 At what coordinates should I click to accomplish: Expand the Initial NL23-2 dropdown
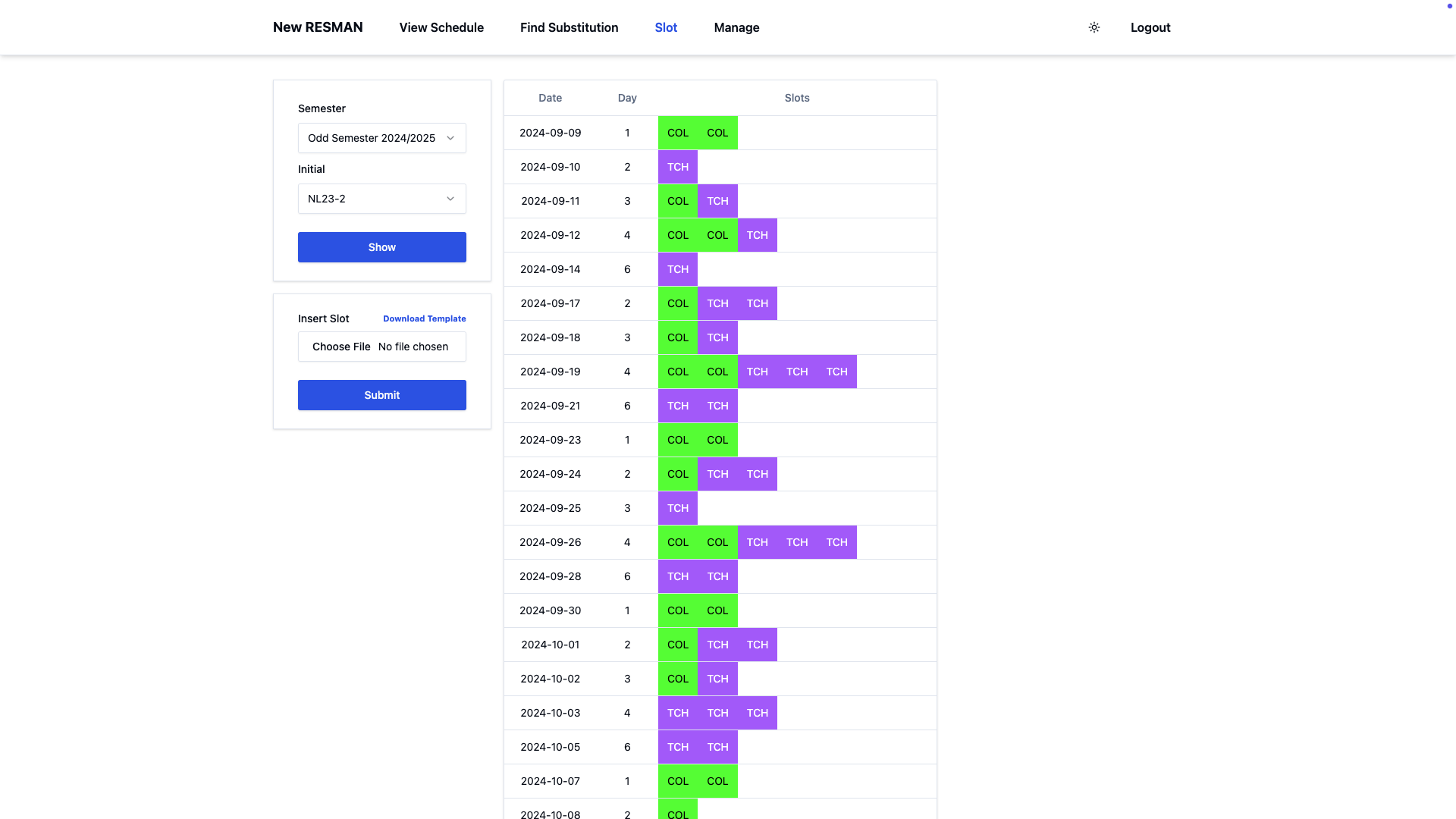point(381,199)
